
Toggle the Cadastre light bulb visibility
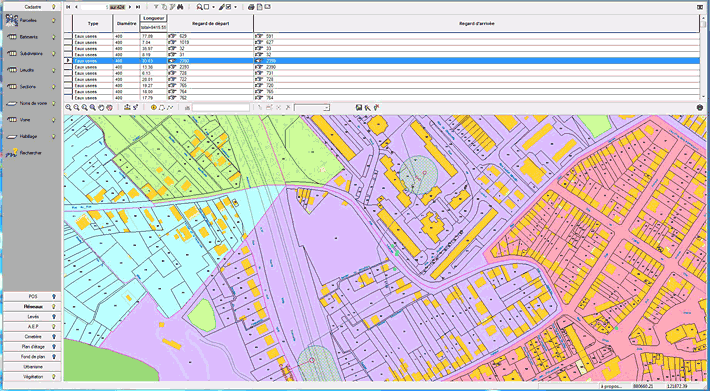point(53,7)
